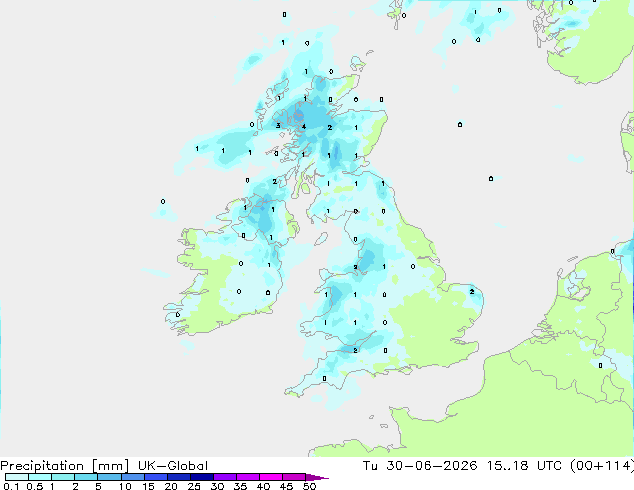
Task: Click the '2' value on East Anglia coast
Action: pos(472,291)
